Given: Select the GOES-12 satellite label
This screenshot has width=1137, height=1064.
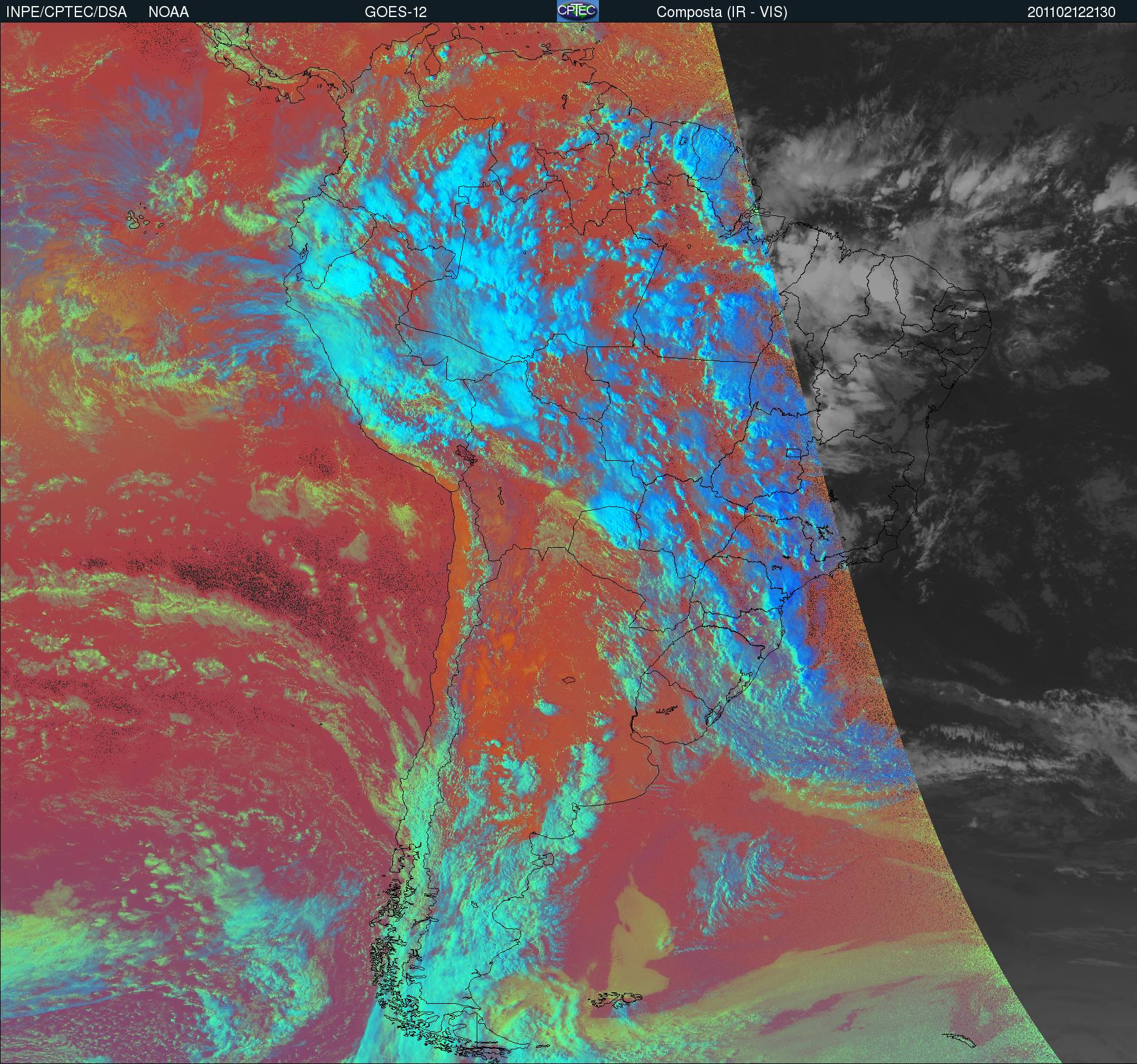Looking at the screenshot, I should (x=395, y=12).
